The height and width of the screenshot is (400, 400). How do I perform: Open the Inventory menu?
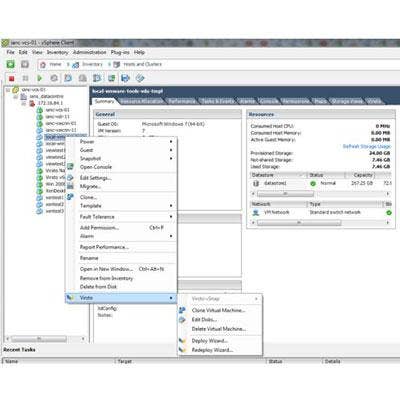(57, 52)
